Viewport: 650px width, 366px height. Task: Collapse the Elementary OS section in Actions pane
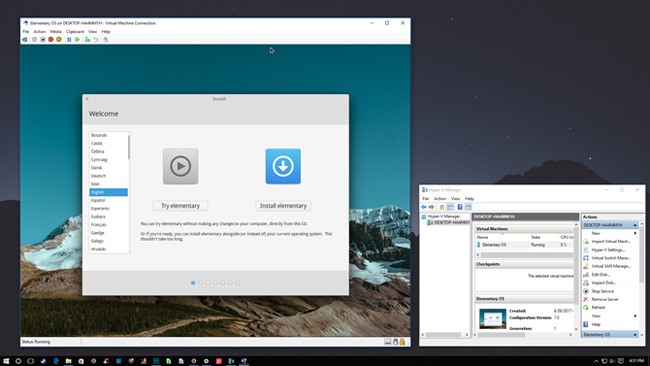(635, 334)
